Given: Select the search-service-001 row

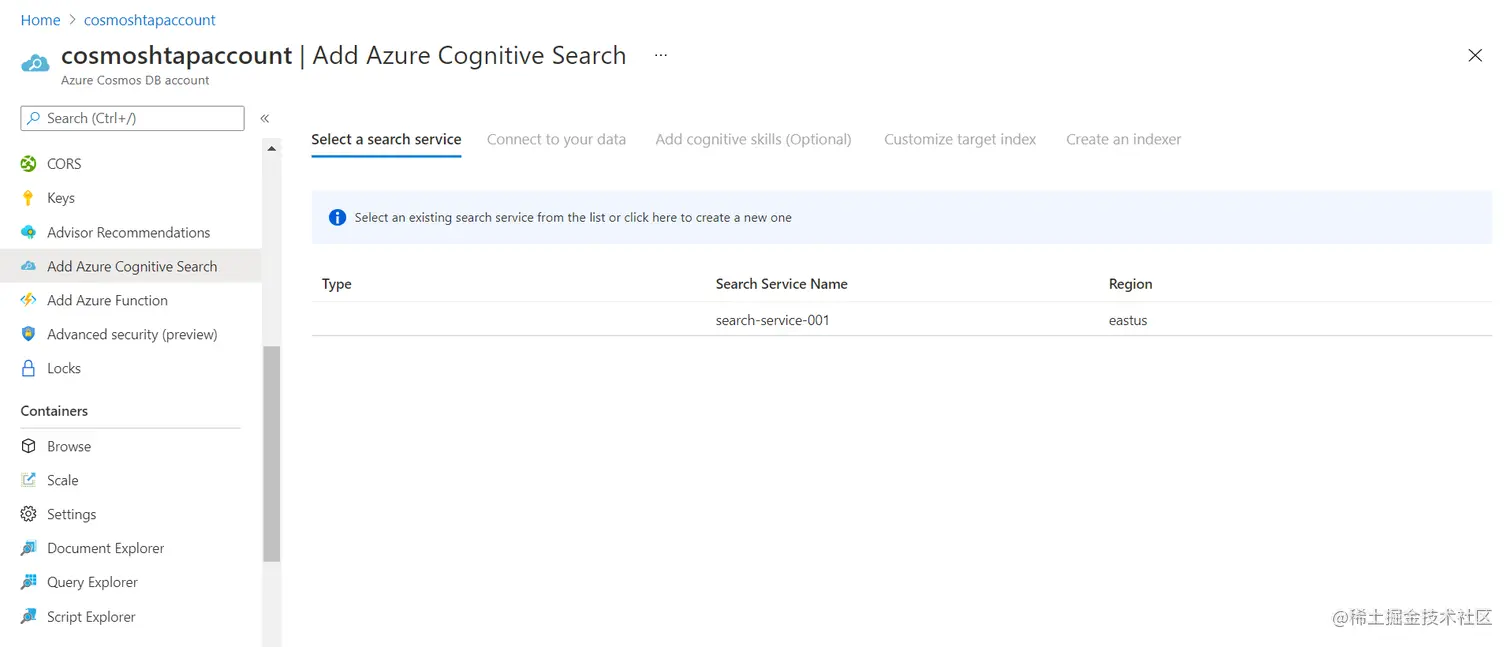Looking at the screenshot, I should [x=901, y=320].
